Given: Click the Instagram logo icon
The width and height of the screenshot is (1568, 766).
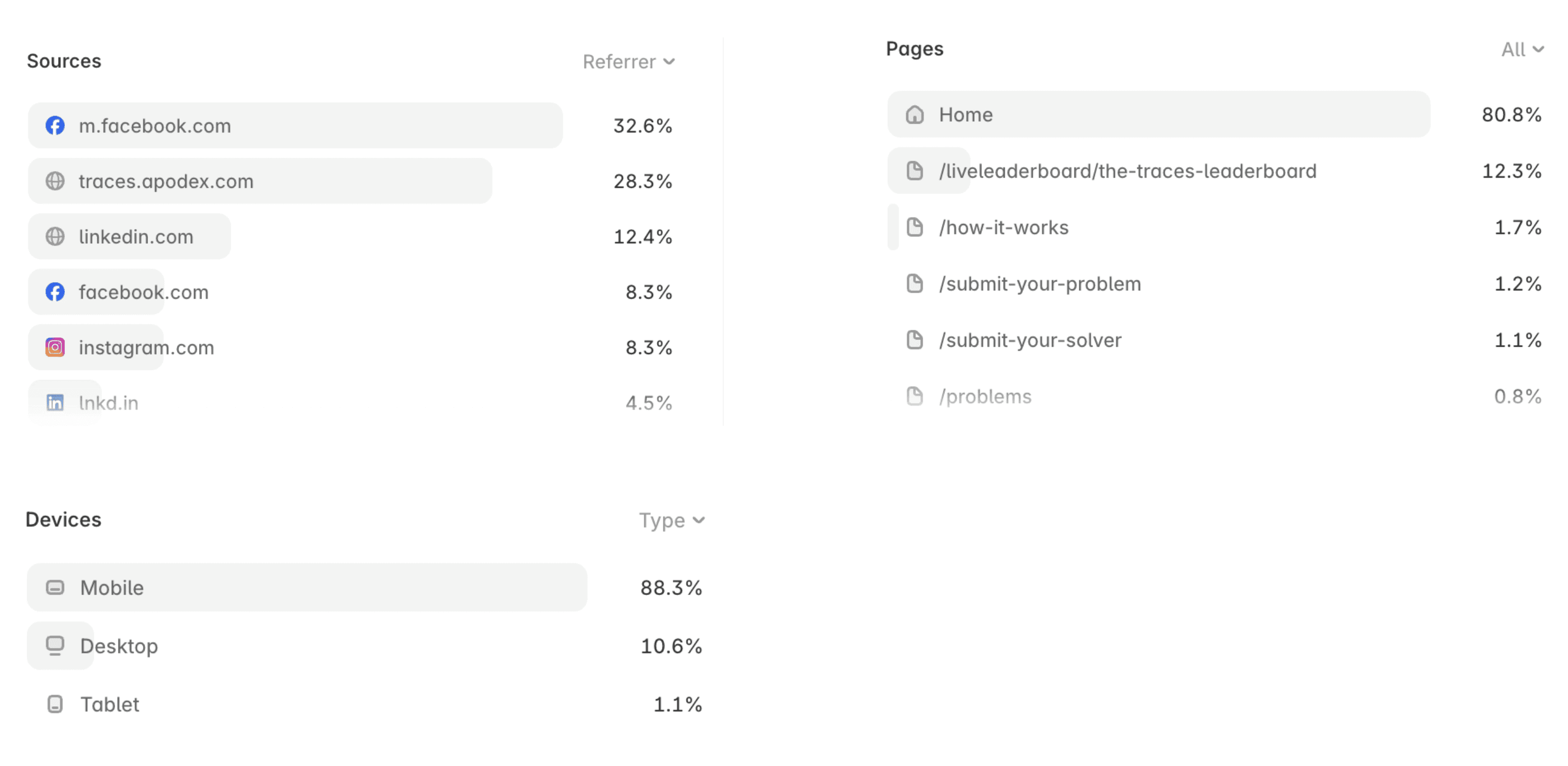Looking at the screenshot, I should (x=55, y=347).
